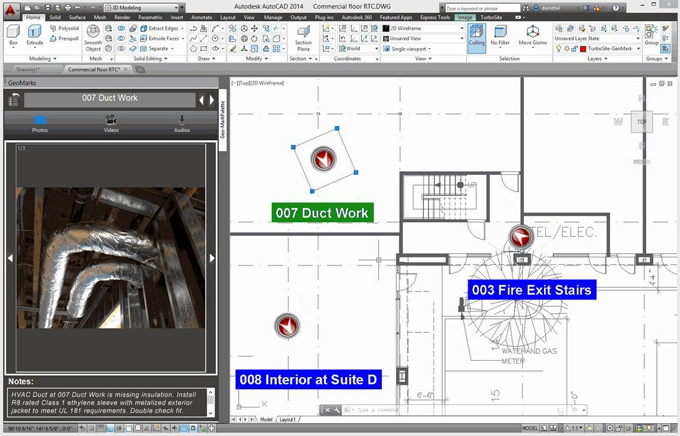
Task: Click the Group tool icon
Action: point(651,35)
